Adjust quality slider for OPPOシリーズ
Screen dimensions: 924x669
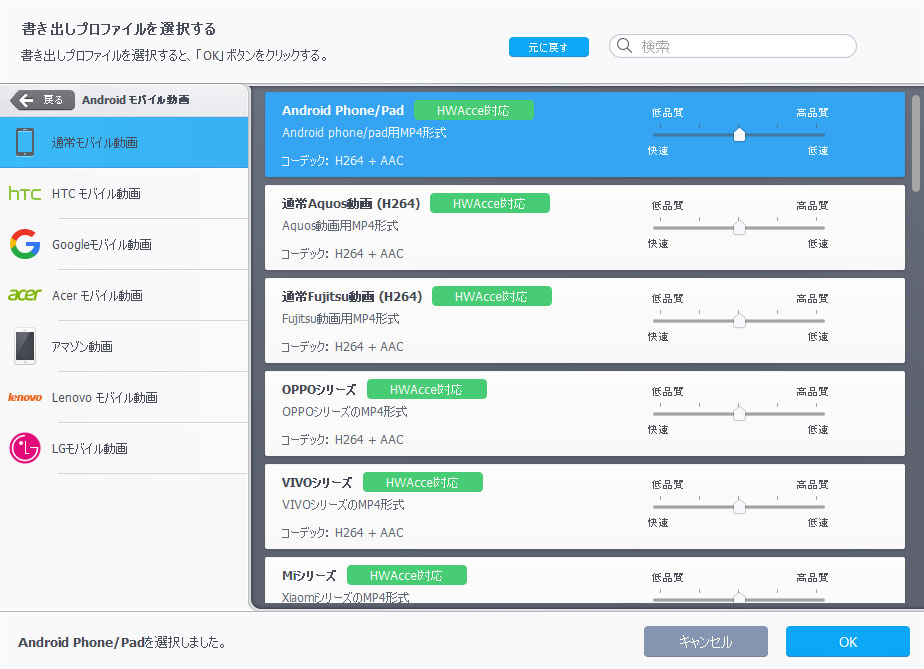pos(739,414)
